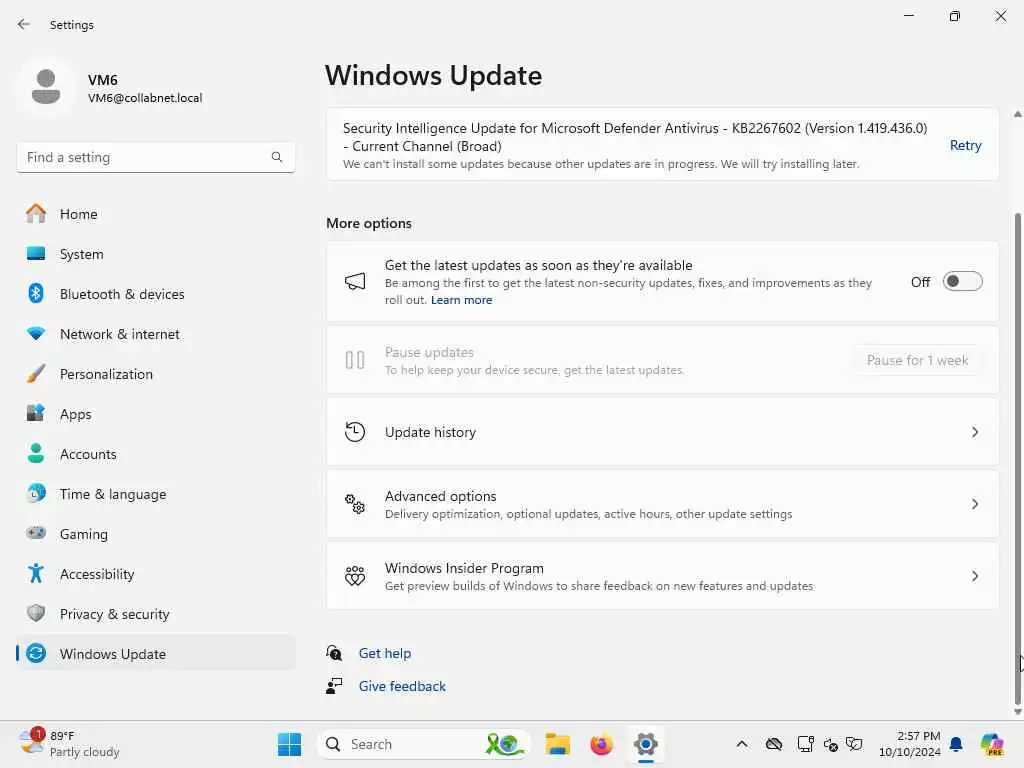The width and height of the screenshot is (1024, 768).
Task: Click in the Find a setting search box
Action: 155,157
